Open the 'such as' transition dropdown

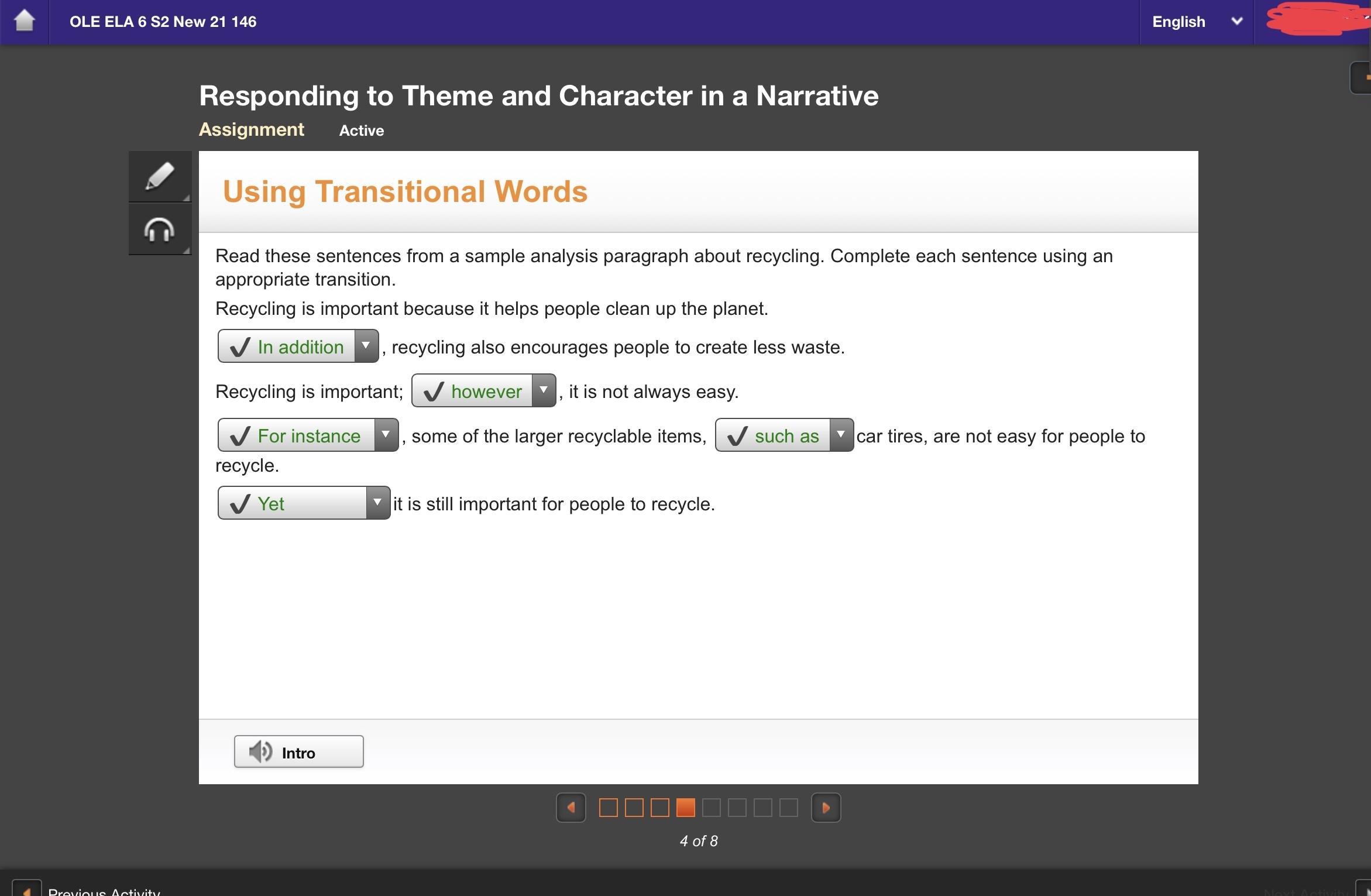click(x=841, y=435)
